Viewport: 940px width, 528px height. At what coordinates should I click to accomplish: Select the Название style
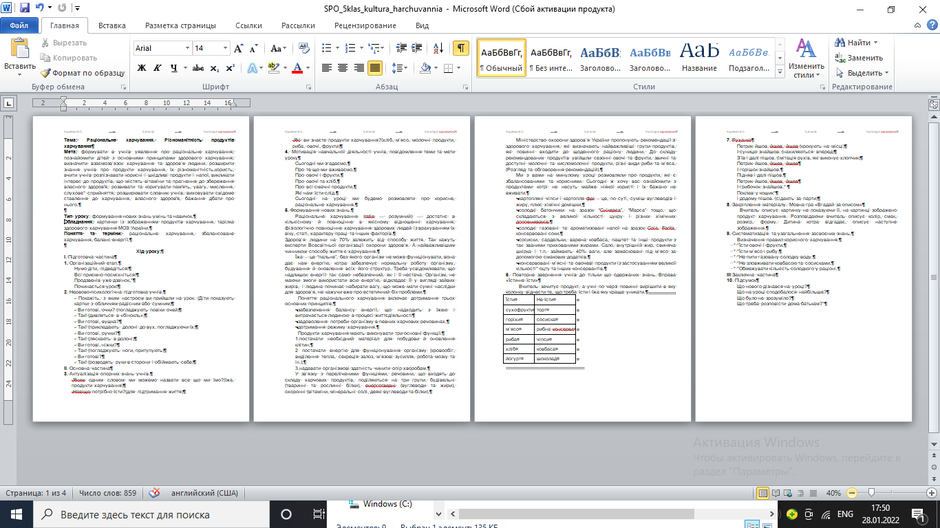coord(699,58)
